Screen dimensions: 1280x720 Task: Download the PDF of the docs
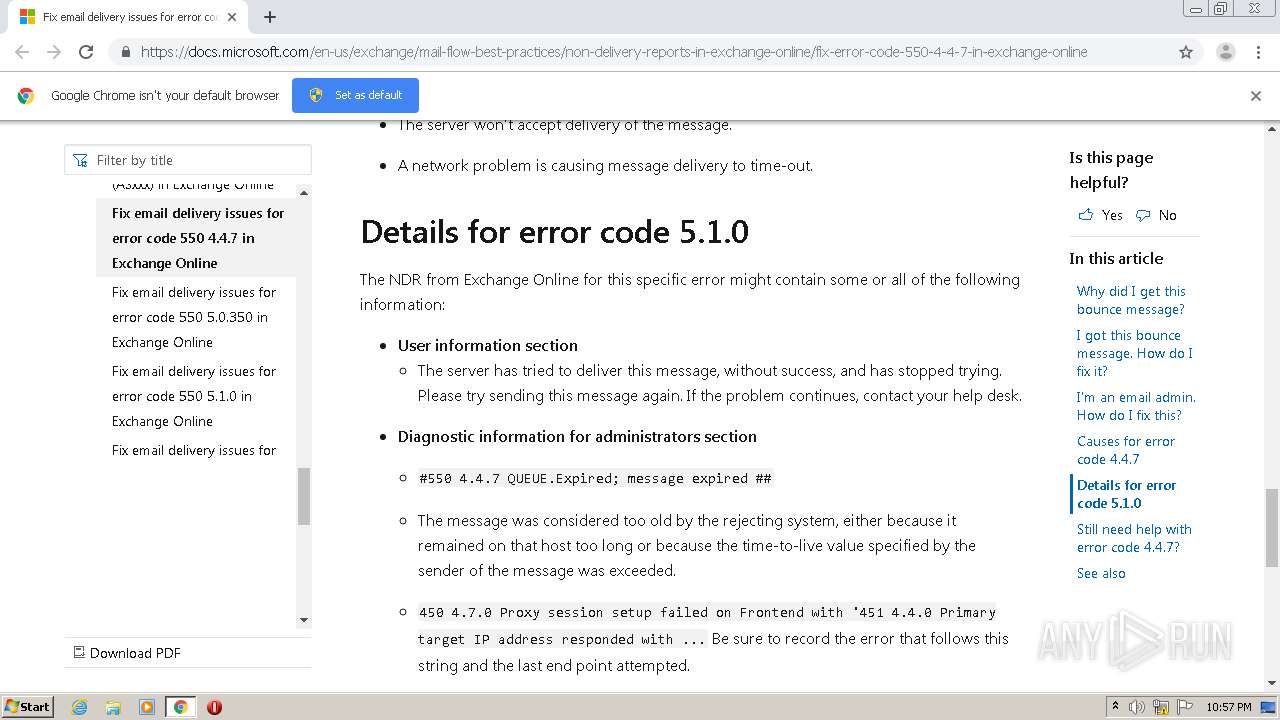coord(127,653)
